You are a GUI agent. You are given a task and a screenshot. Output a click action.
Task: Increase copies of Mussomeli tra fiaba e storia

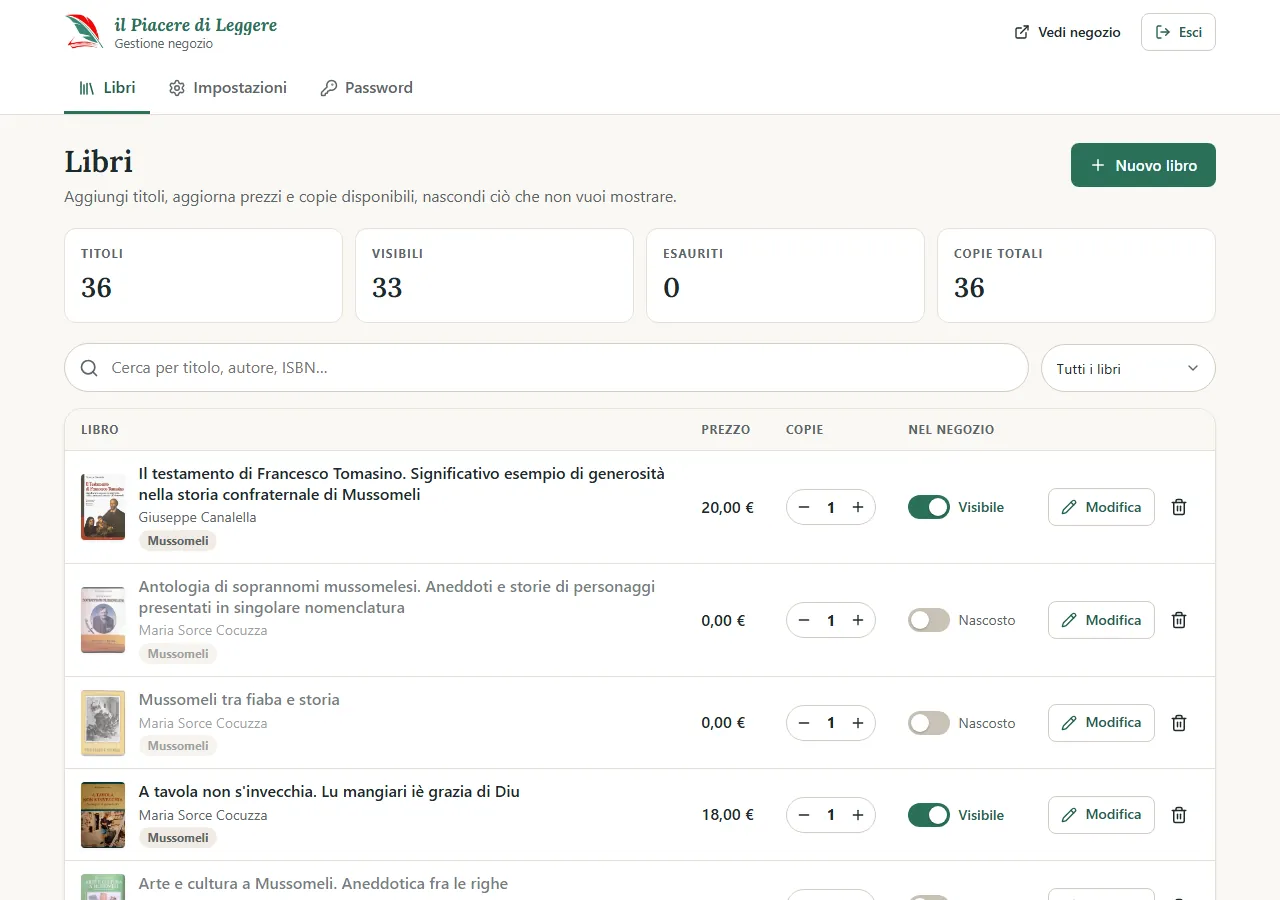[x=858, y=723]
